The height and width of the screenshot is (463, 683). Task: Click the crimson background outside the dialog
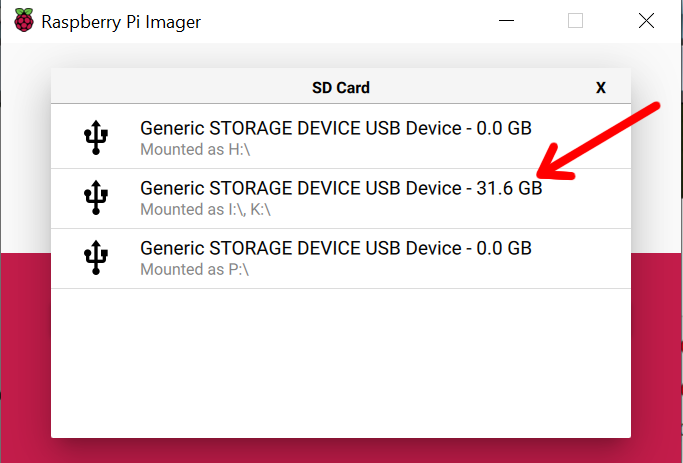point(25,357)
